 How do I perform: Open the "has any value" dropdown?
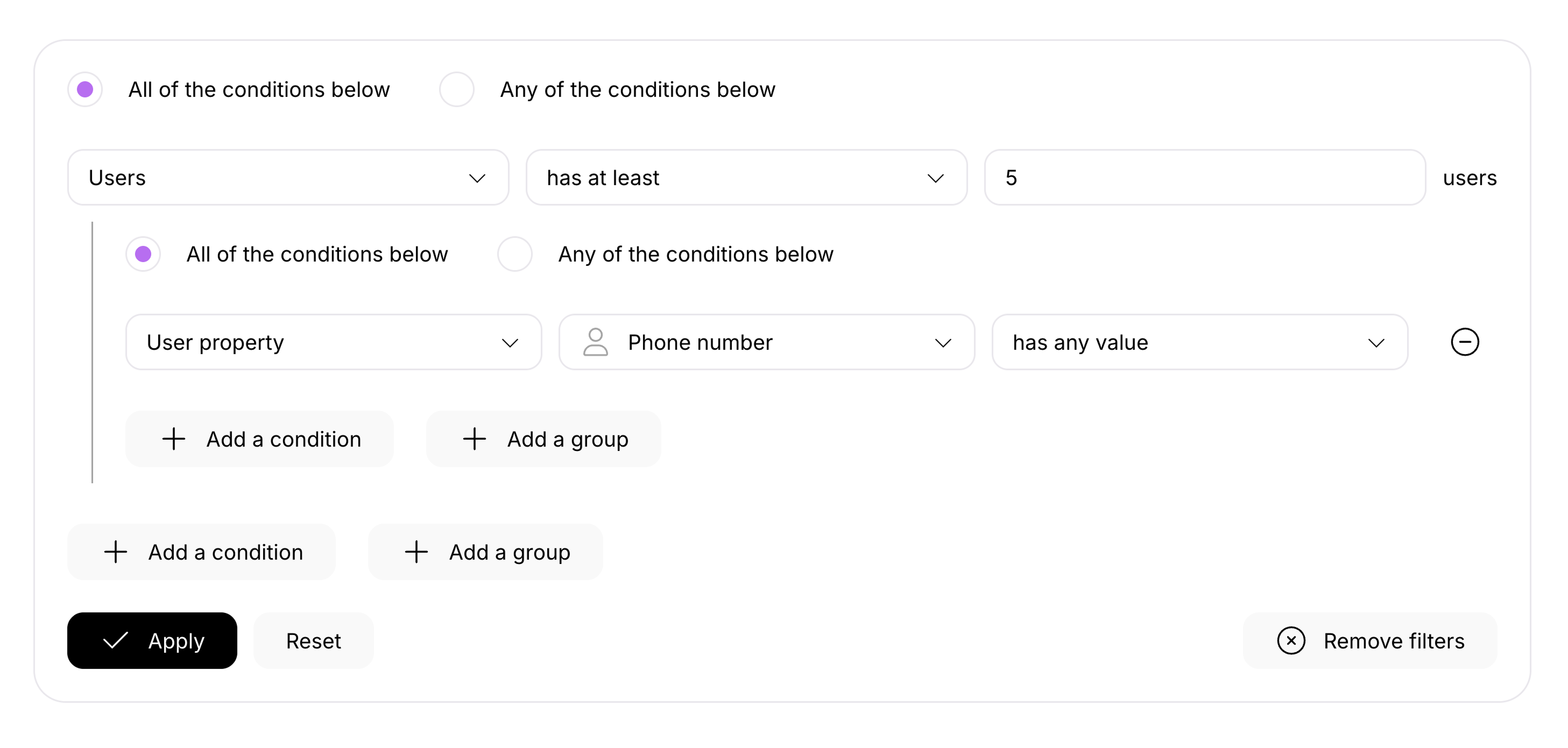1199,342
